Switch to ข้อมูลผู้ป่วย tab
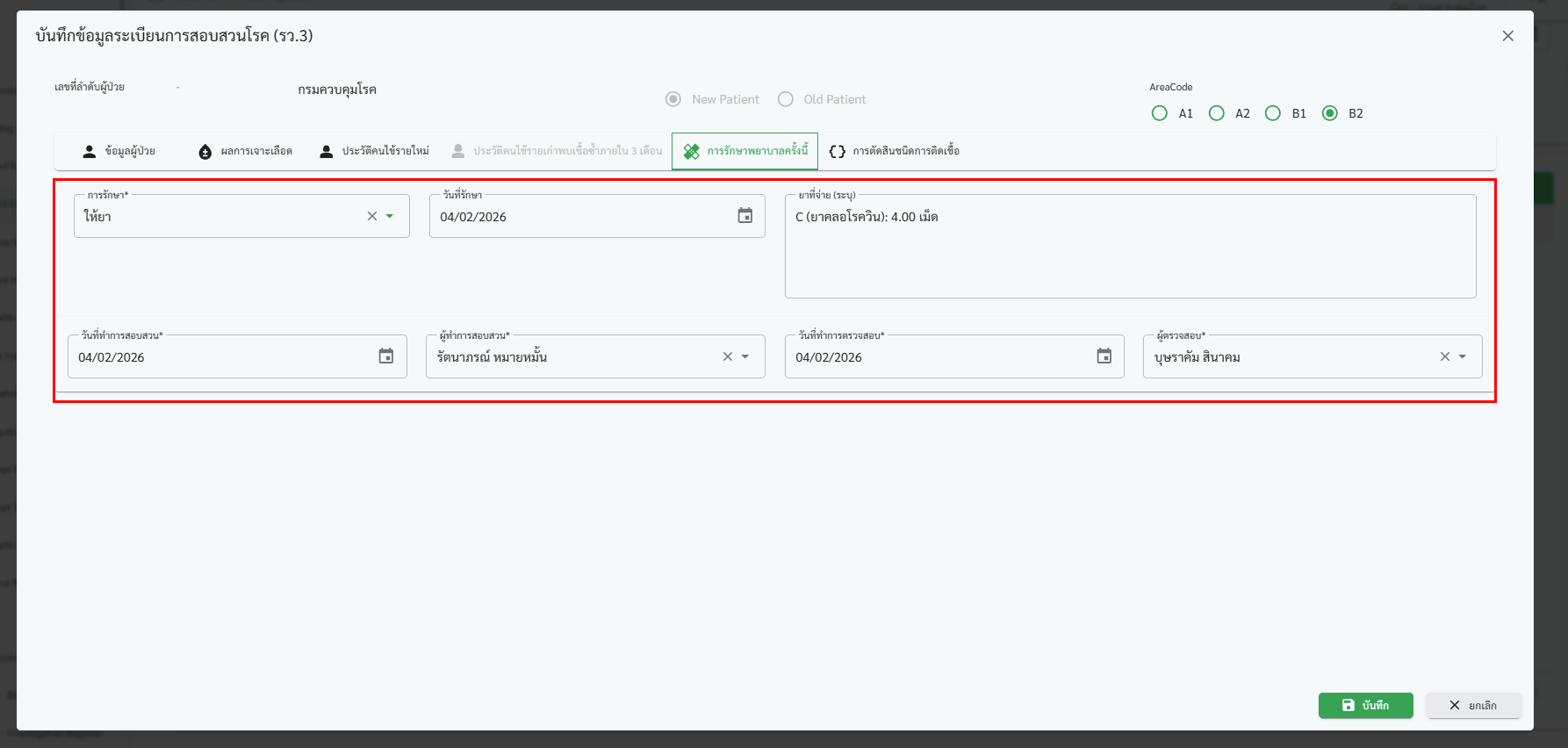Viewport: 1568px width, 748px height. coord(119,151)
